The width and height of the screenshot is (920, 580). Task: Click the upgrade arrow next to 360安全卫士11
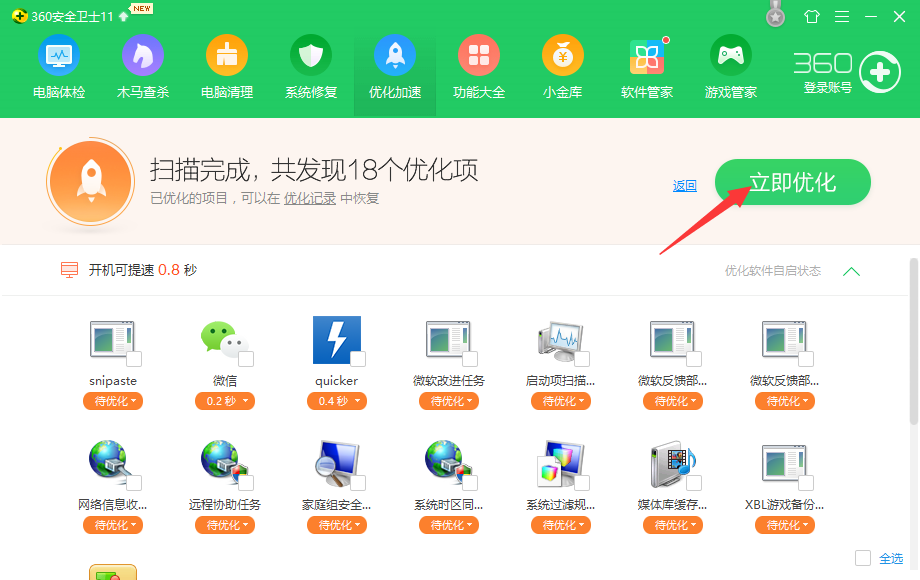click(123, 16)
